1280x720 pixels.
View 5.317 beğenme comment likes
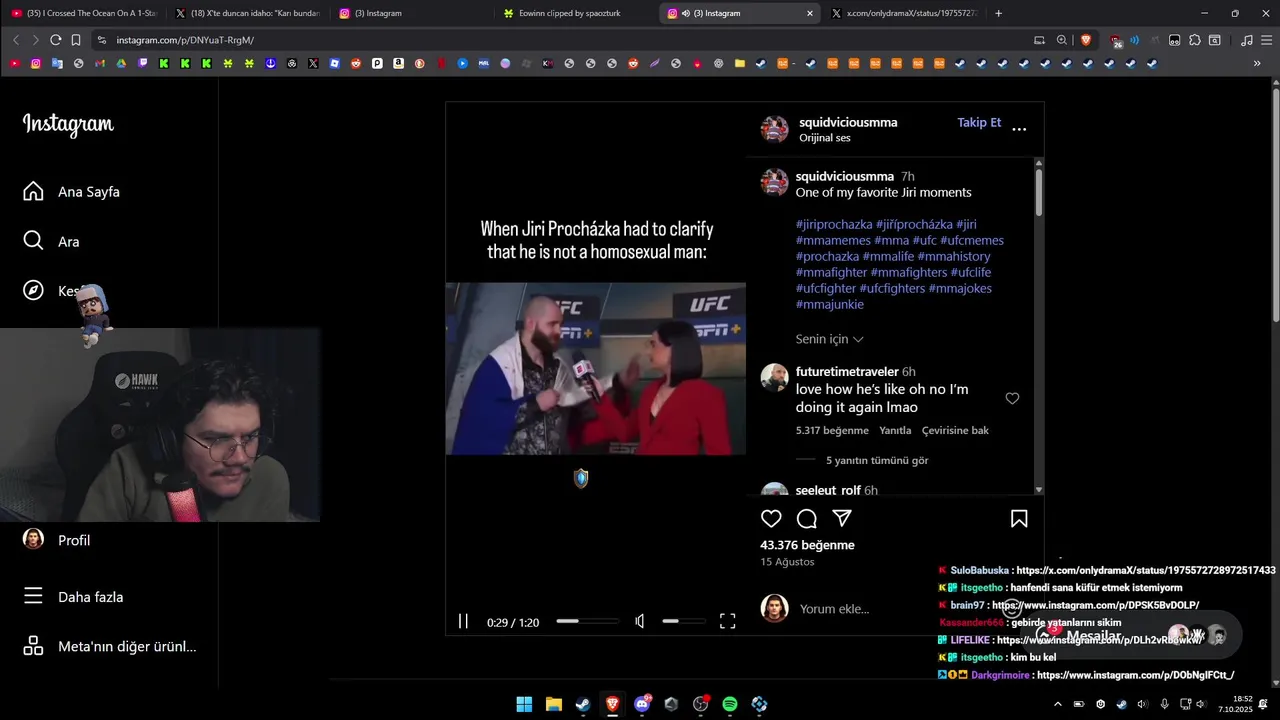[x=832, y=430]
